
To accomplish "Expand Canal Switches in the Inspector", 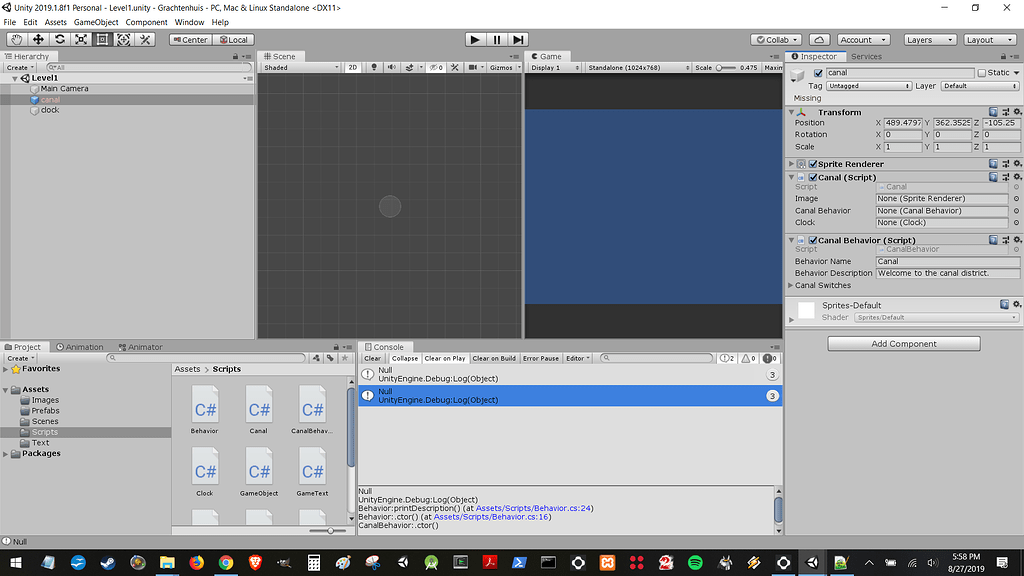I will 791,285.
